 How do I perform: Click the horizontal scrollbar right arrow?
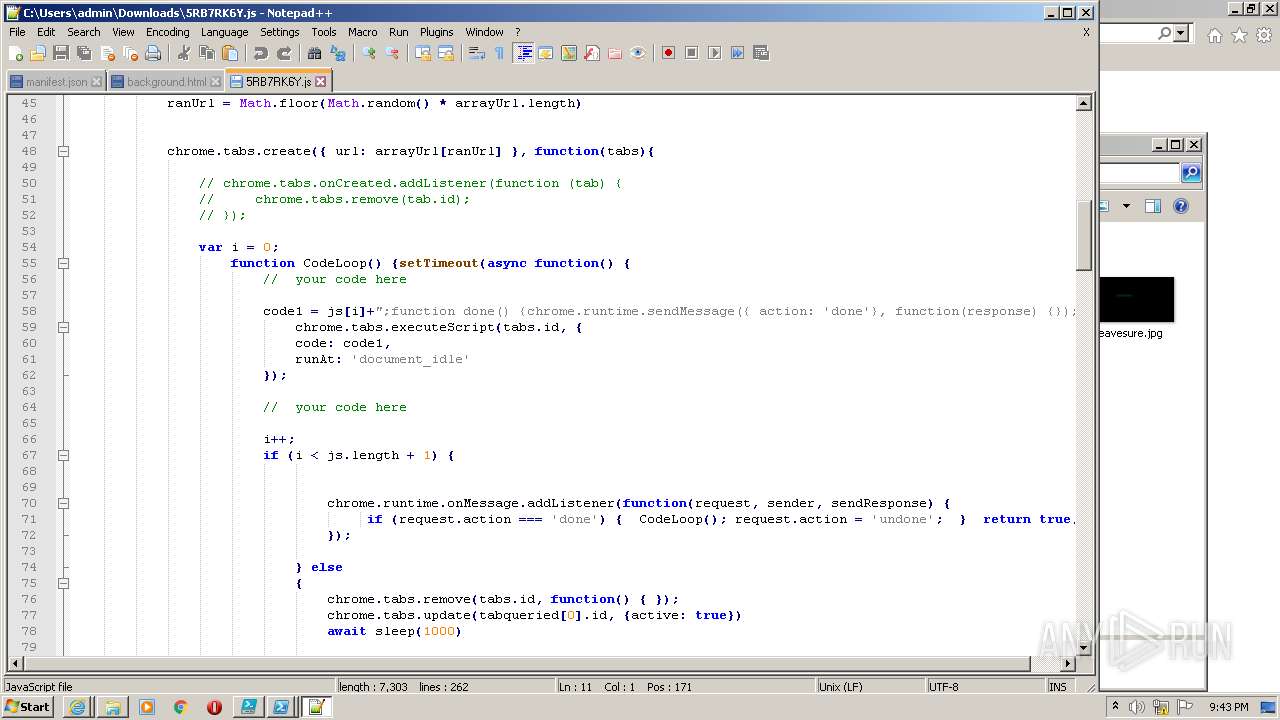click(x=1068, y=664)
